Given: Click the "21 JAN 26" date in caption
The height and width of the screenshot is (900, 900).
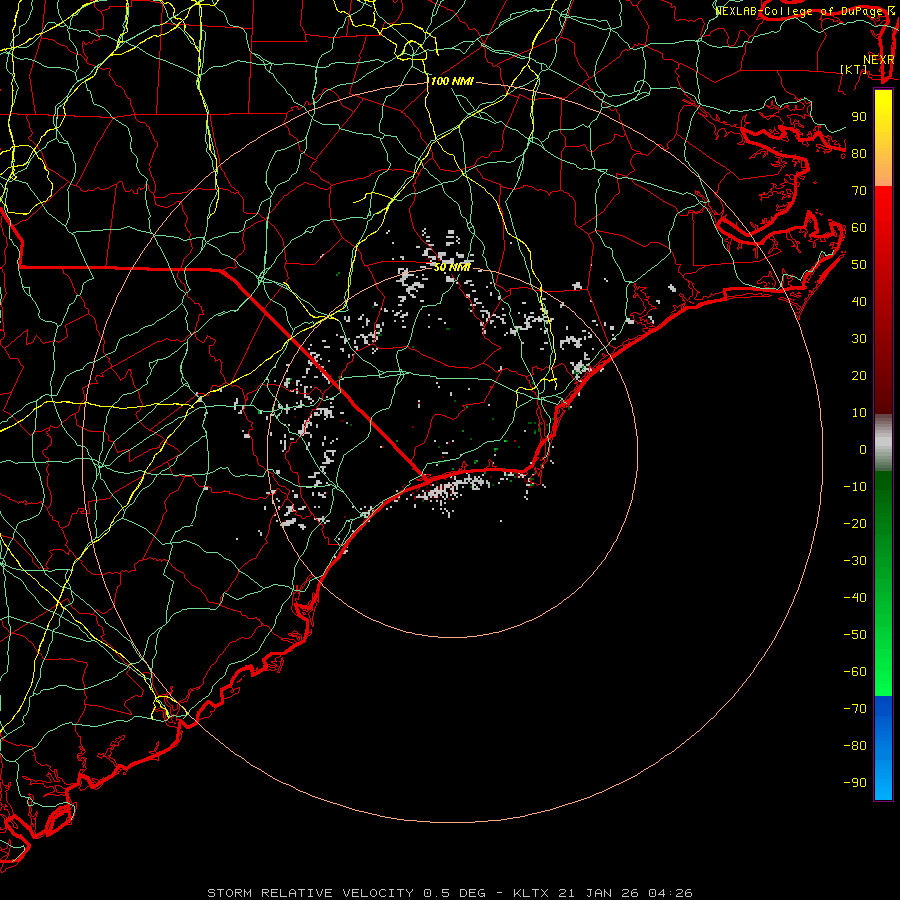Looking at the screenshot, I should point(599,893).
